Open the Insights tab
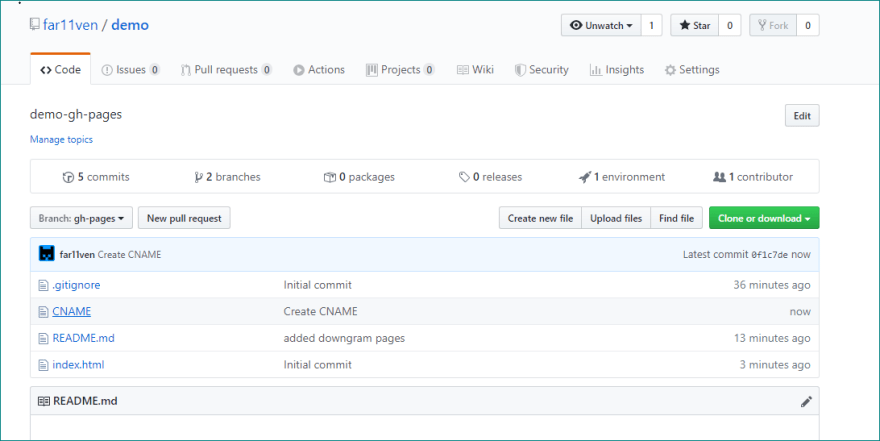This screenshot has height=441, width=880. tap(617, 70)
